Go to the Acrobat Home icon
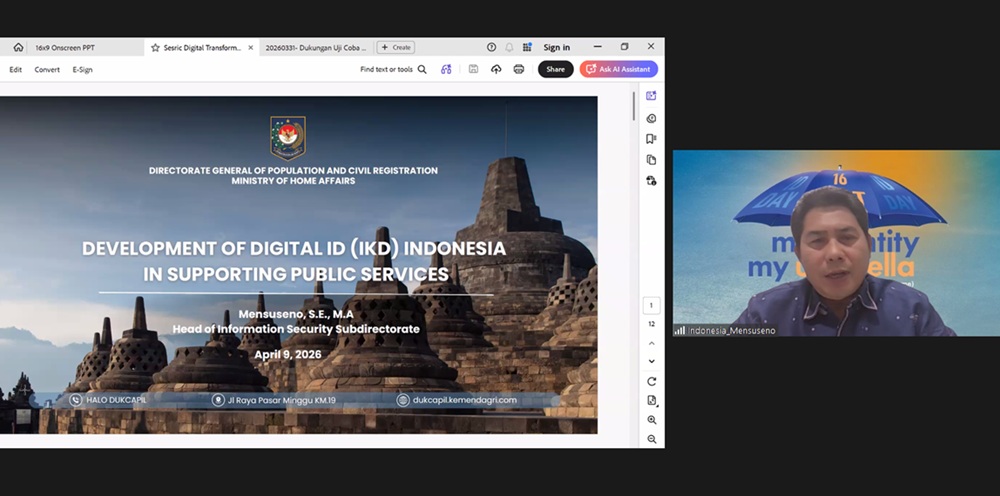This screenshot has width=1000, height=496. coord(18,47)
